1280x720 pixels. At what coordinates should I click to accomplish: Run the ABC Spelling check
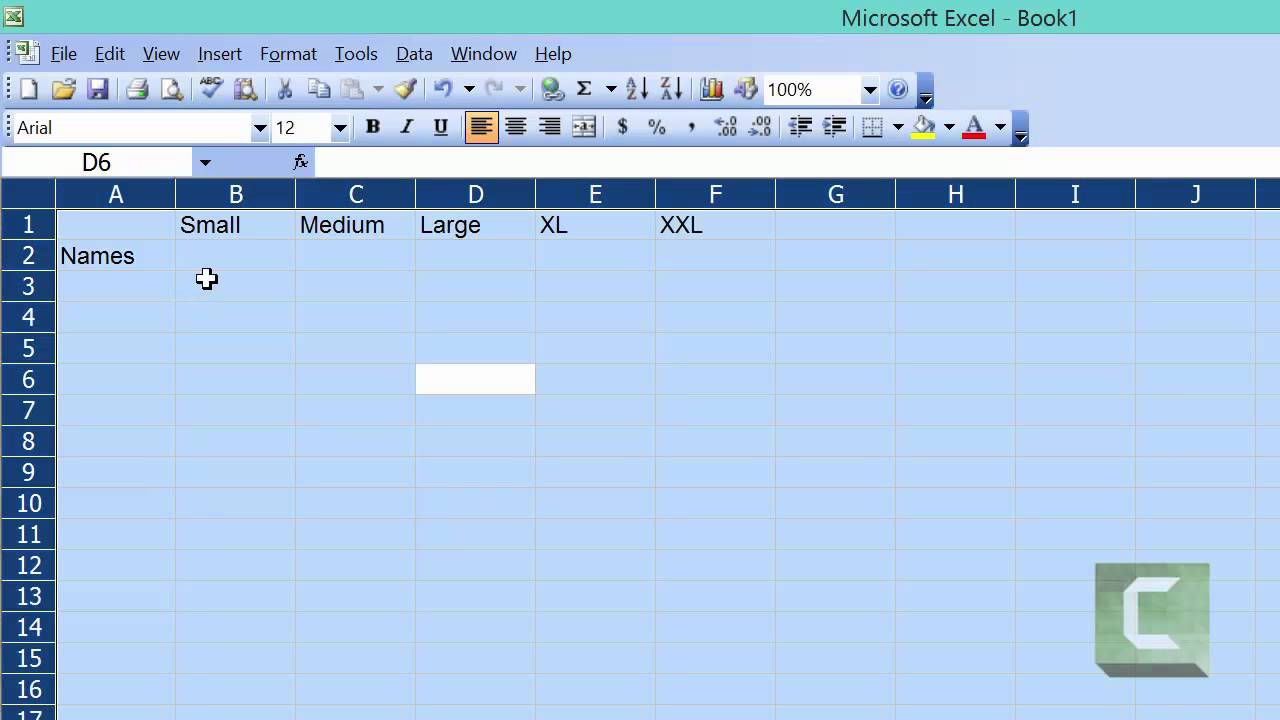click(x=211, y=89)
